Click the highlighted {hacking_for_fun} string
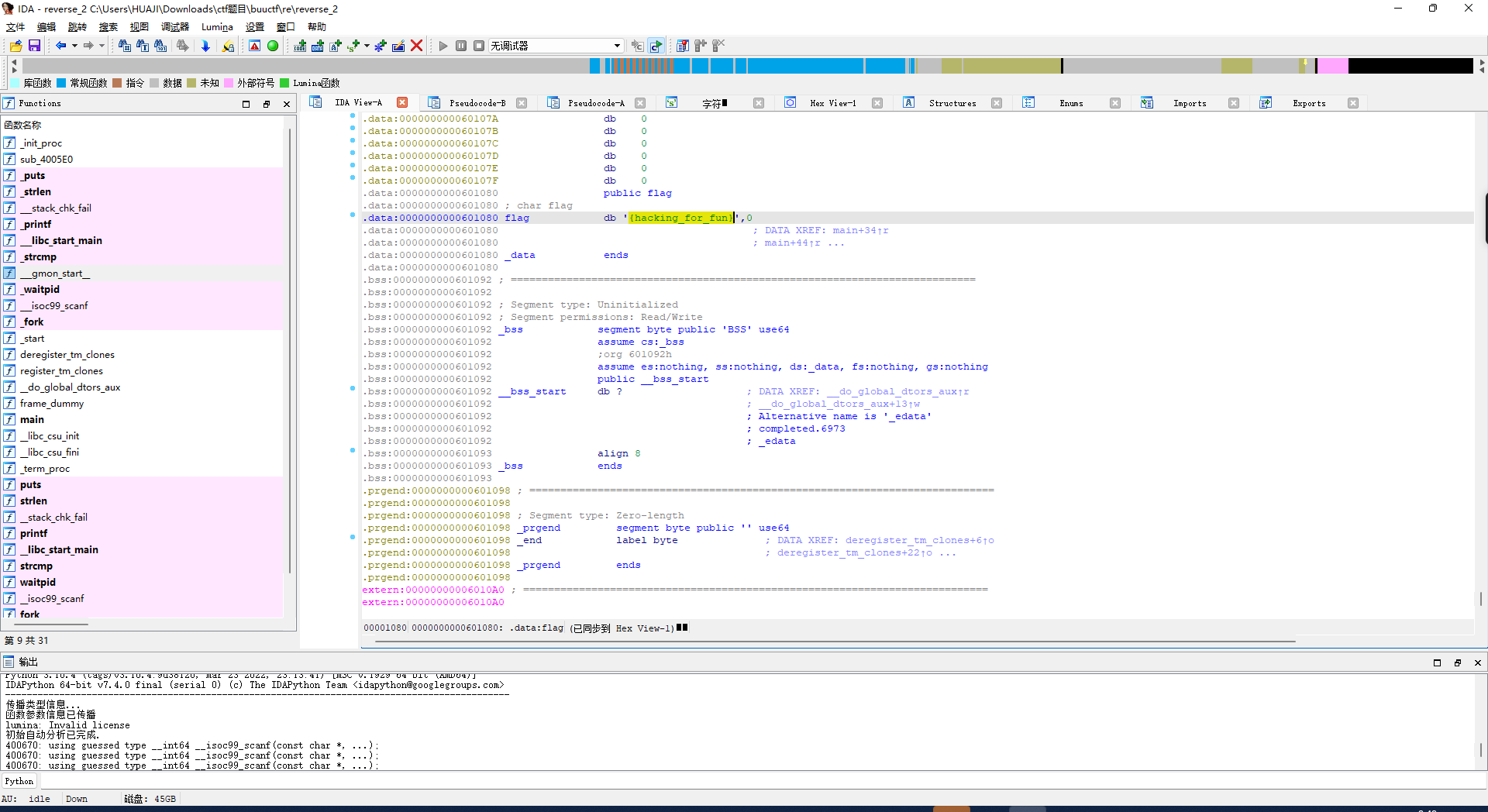 (x=681, y=218)
